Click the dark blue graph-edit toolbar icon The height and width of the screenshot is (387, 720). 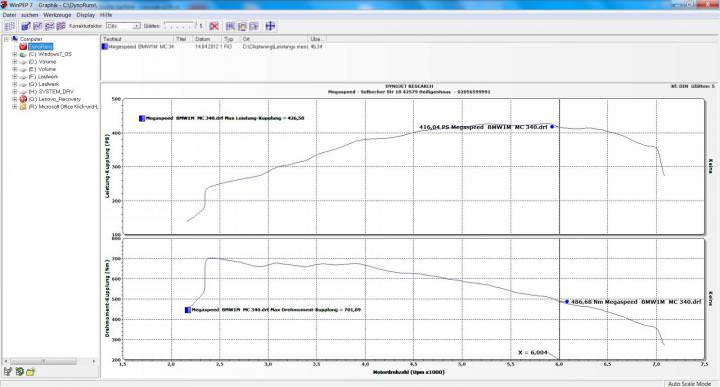26,26
